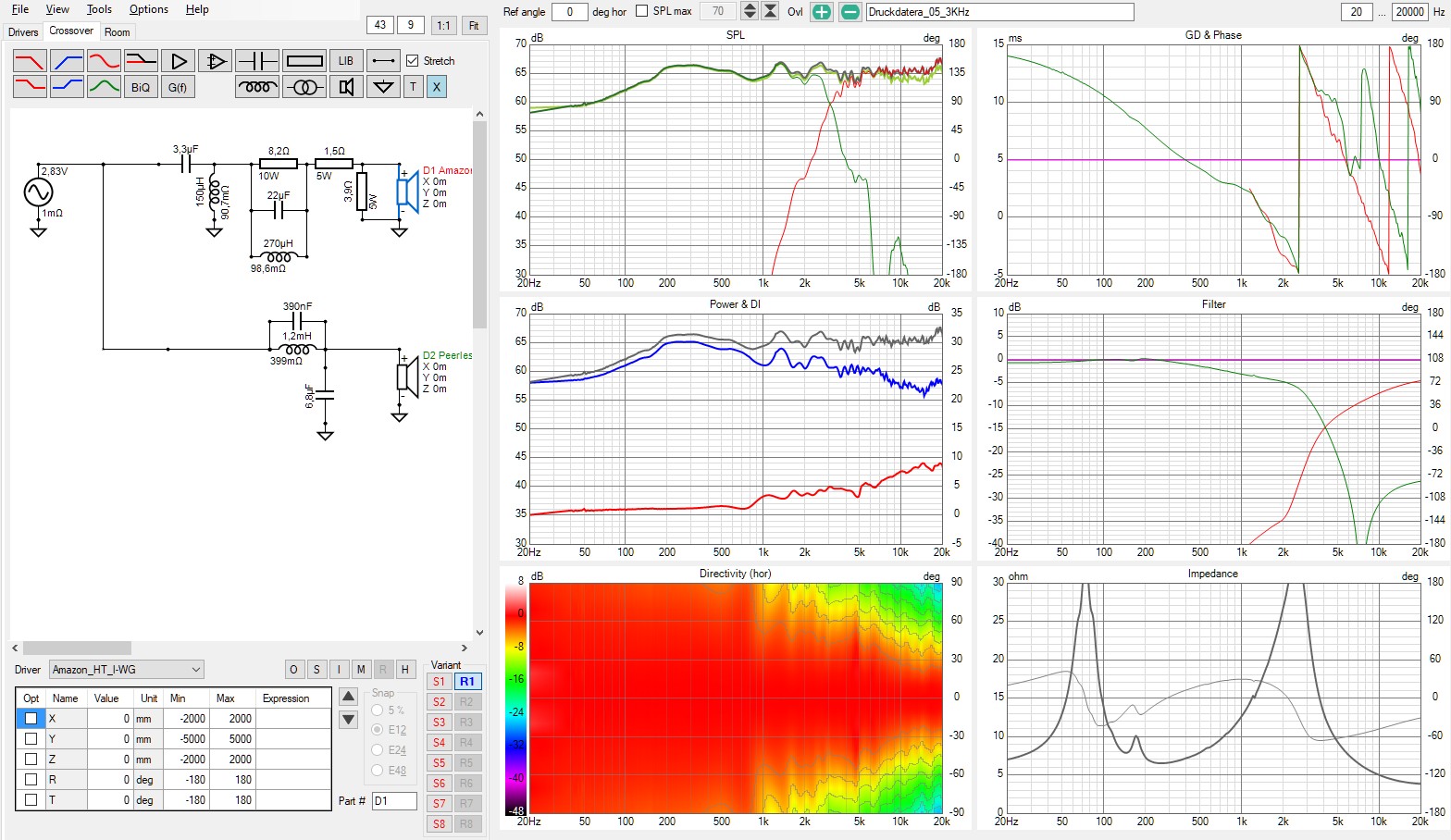1451x840 pixels.
Task: Switch to the Drivers tab
Action: (23, 32)
